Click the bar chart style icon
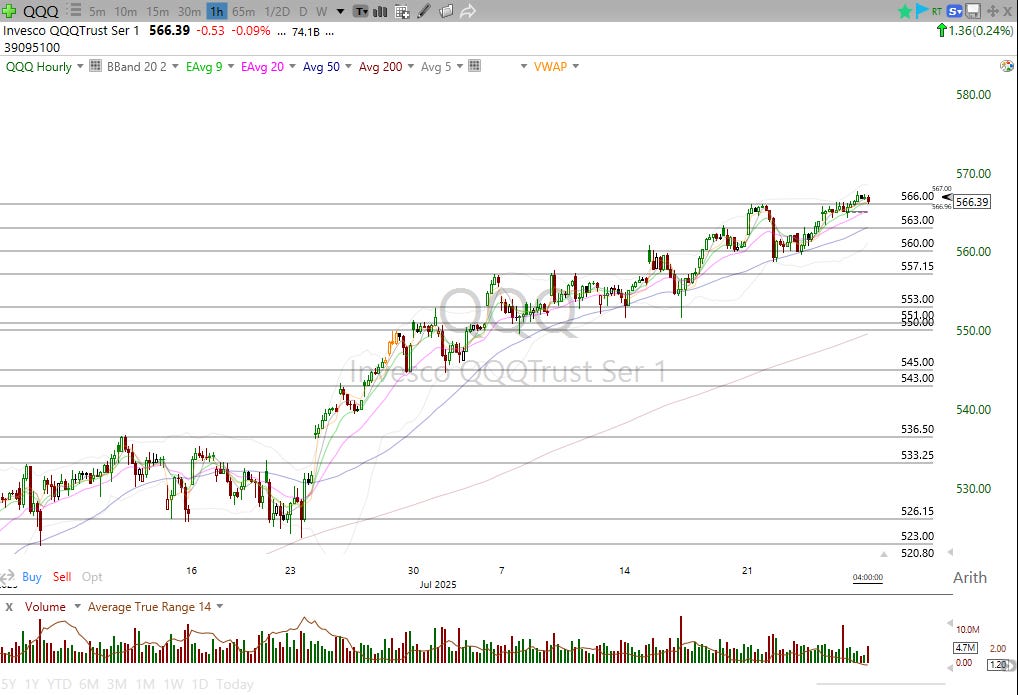This screenshot has width=1018, height=695. (380, 11)
